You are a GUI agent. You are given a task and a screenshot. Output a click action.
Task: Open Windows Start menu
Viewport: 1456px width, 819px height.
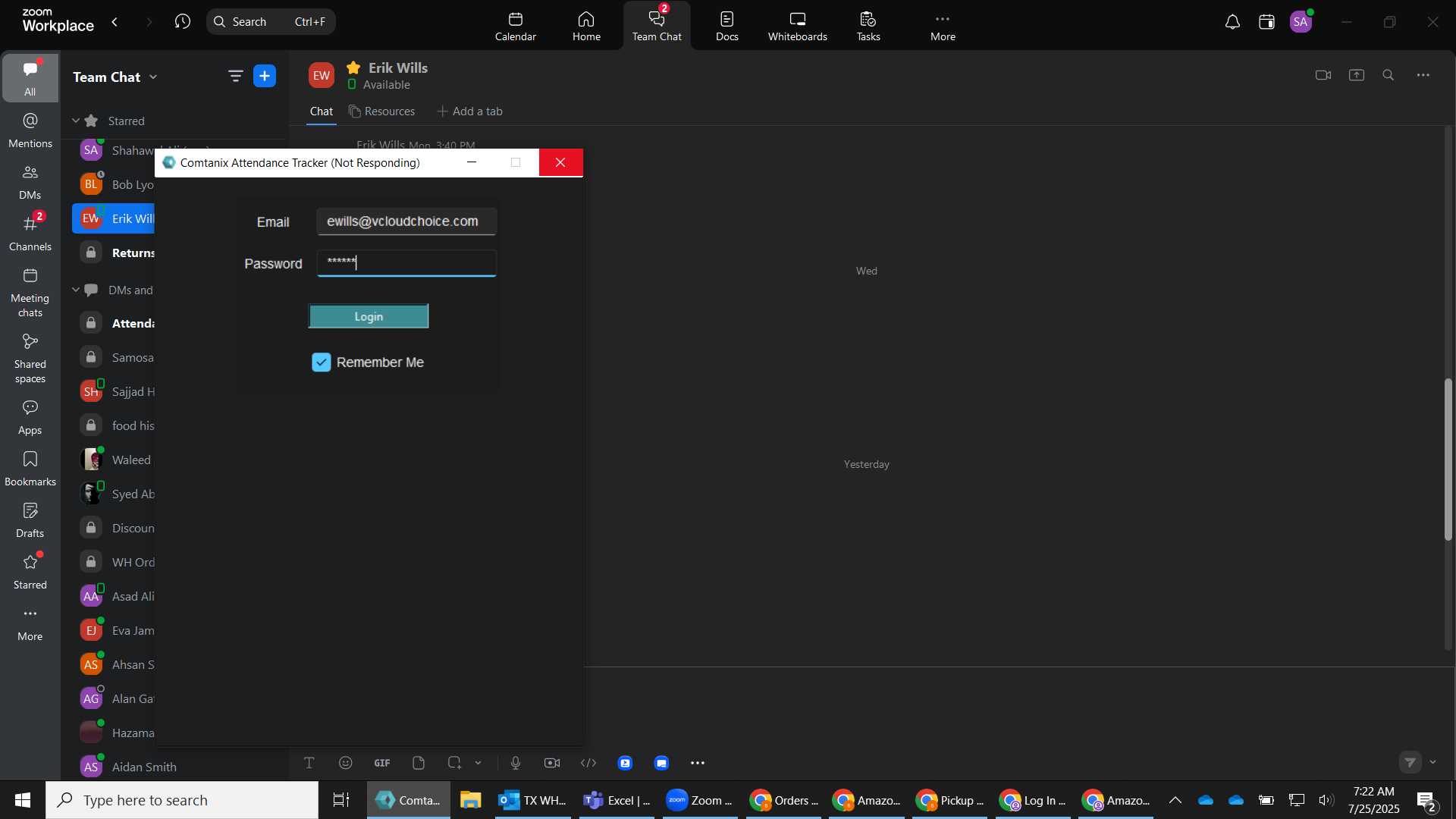(x=23, y=800)
